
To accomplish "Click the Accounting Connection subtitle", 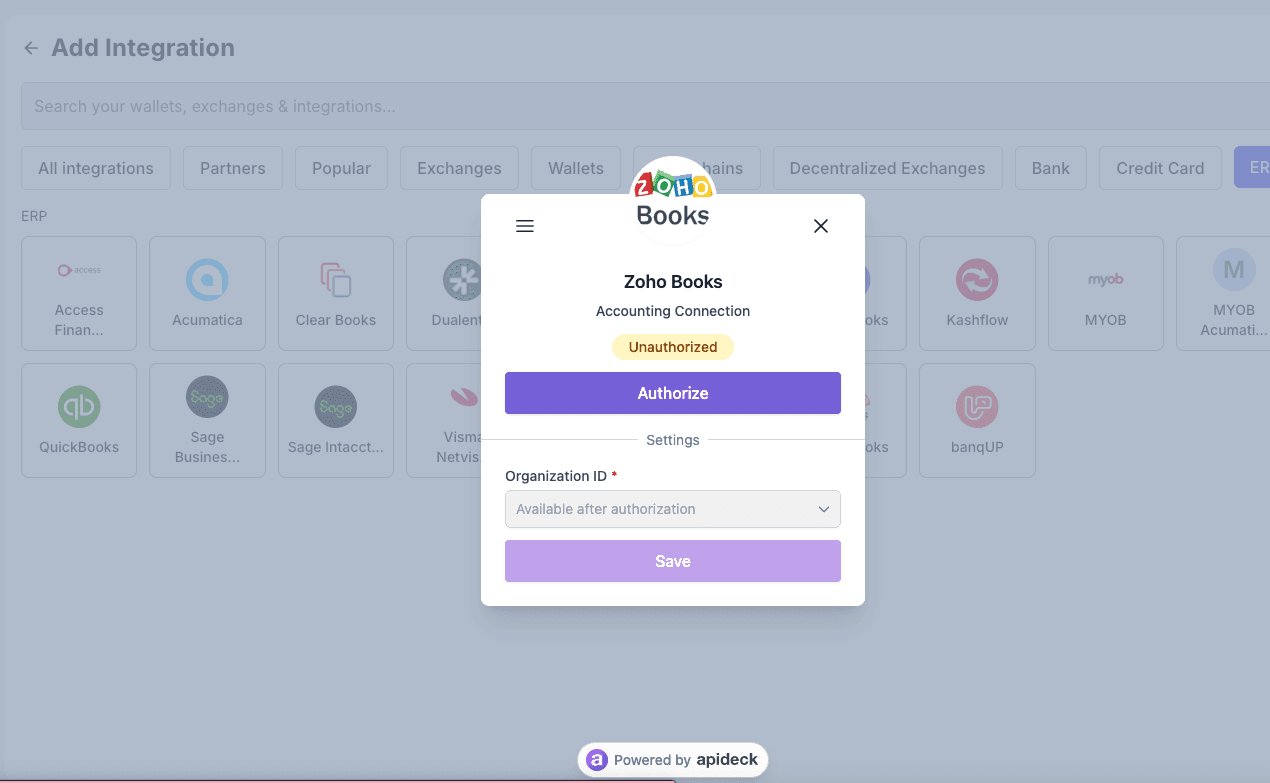I will 673,311.
